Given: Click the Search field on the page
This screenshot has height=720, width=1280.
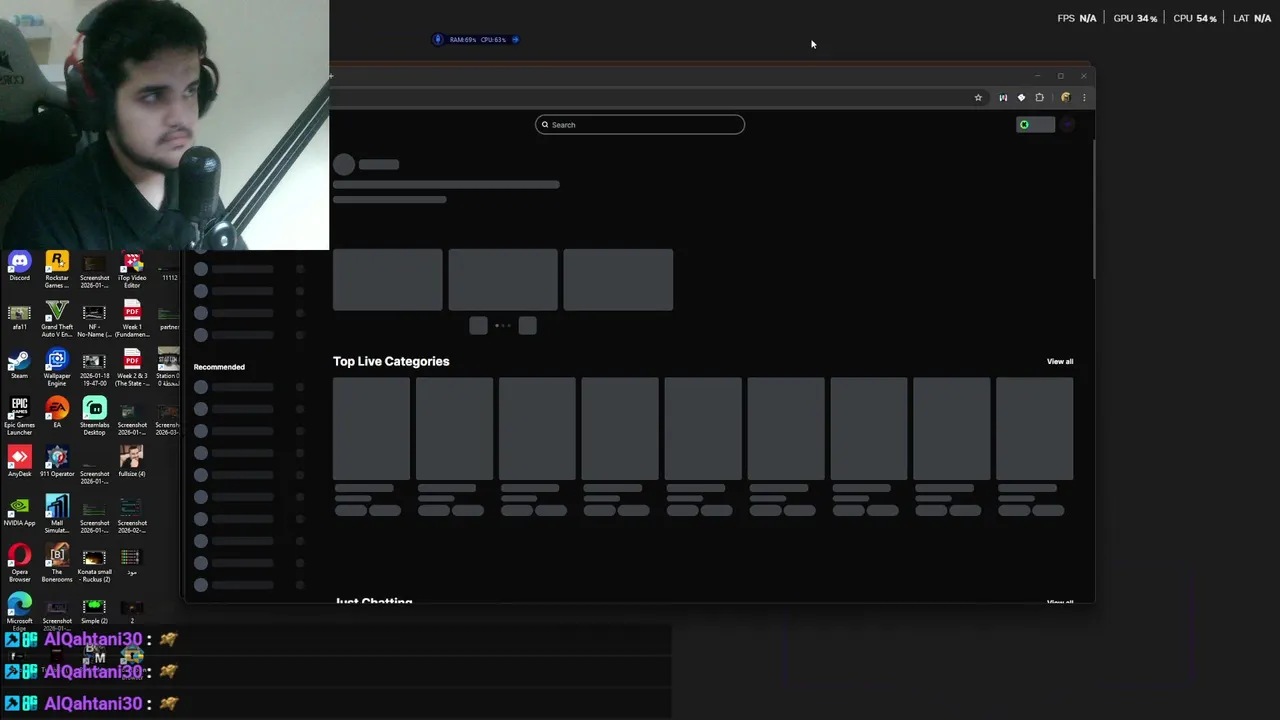Looking at the screenshot, I should tap(640, 125).
